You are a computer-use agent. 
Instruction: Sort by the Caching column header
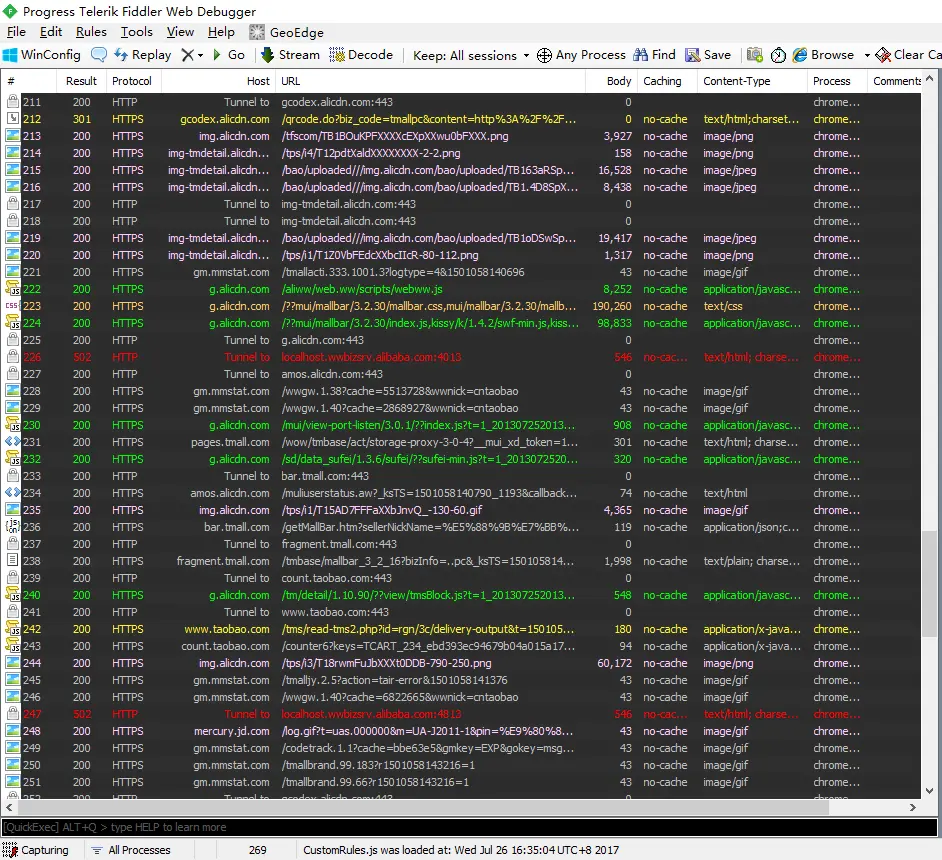[667, 81]
